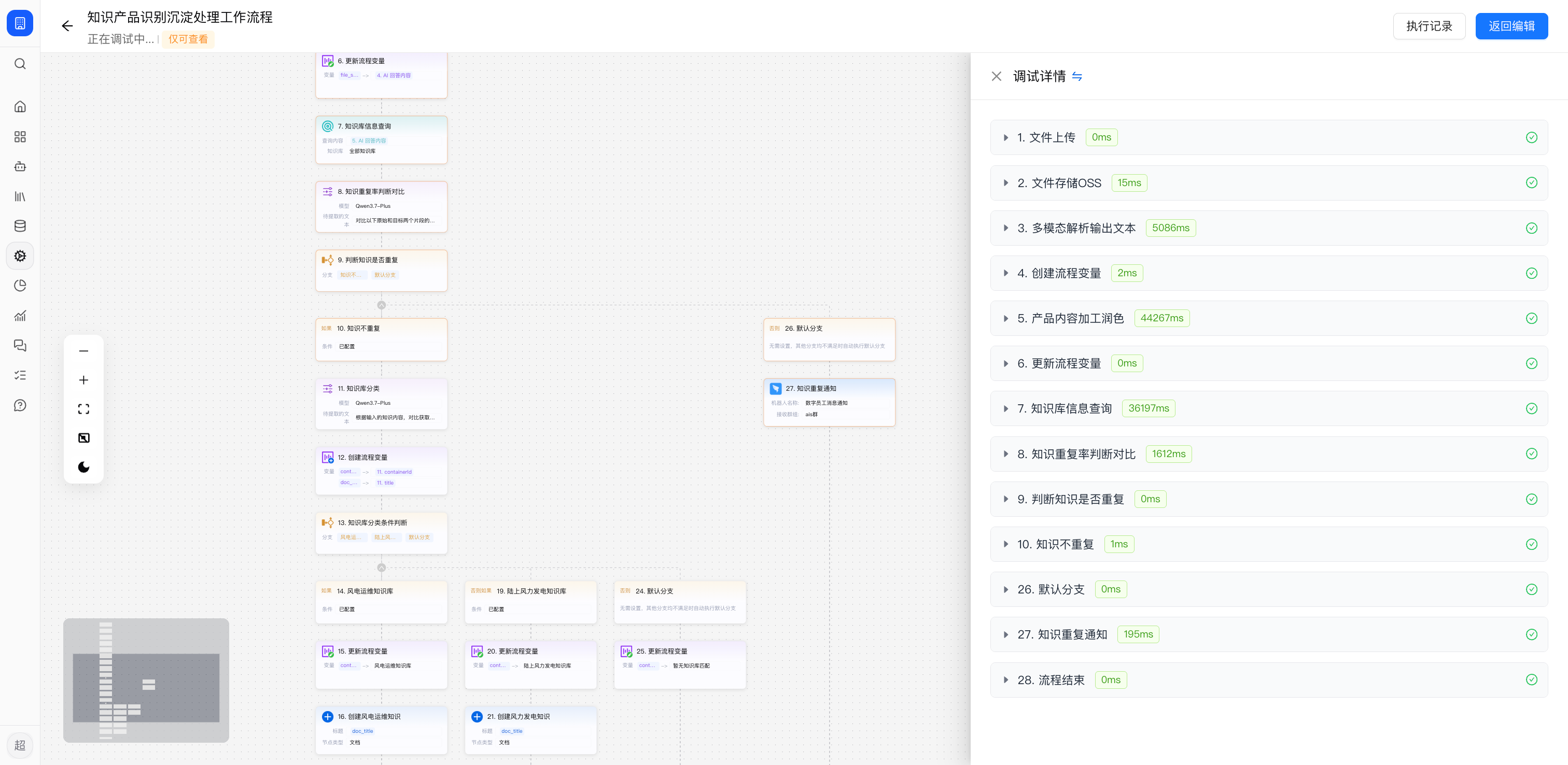The width and height of the screenshot is (1568, 765).
Task: Open the robot agent sidebar icon
Action: pyautogui.click(x=20, y=166)
